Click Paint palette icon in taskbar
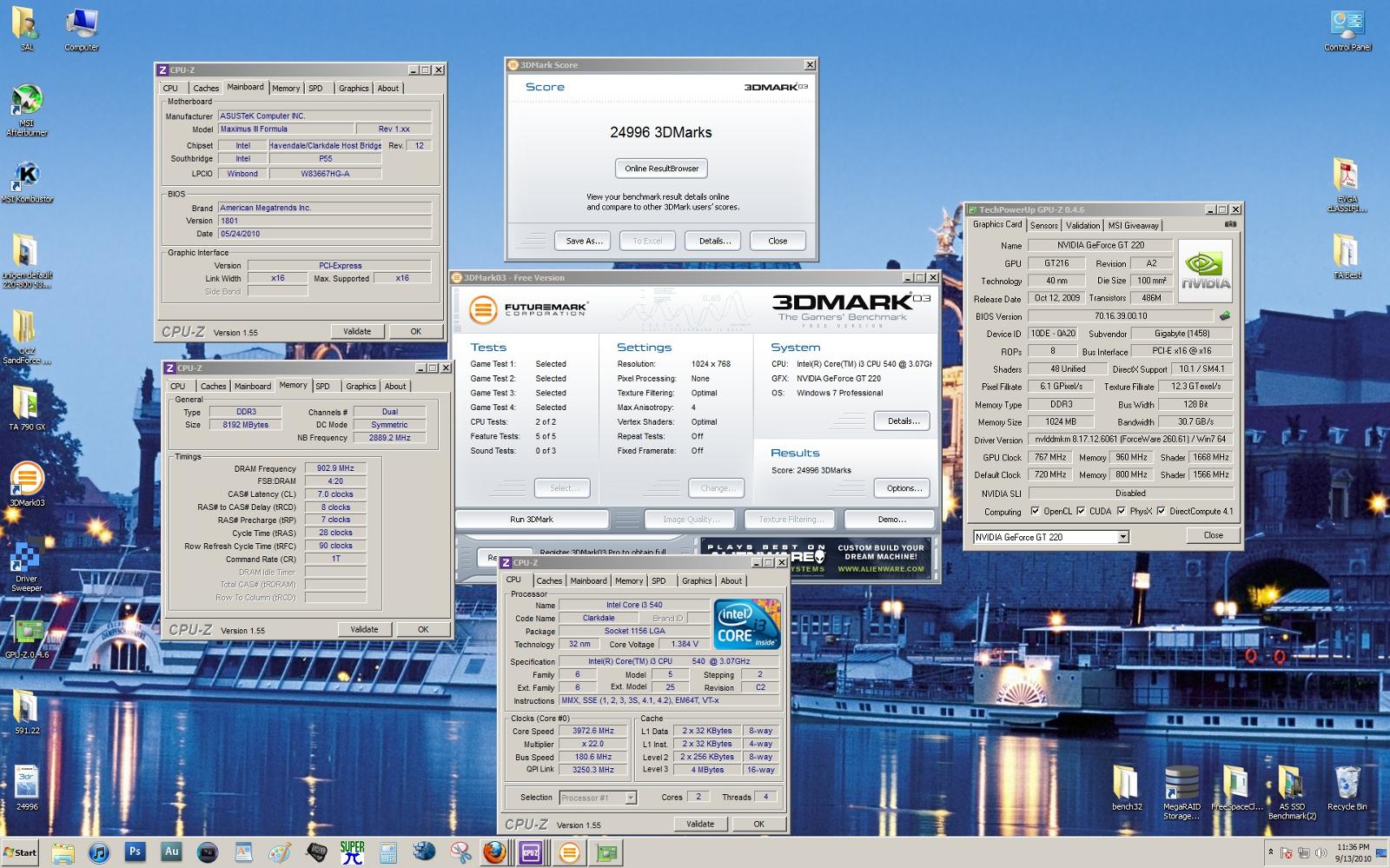 click(x=280, y=852)
